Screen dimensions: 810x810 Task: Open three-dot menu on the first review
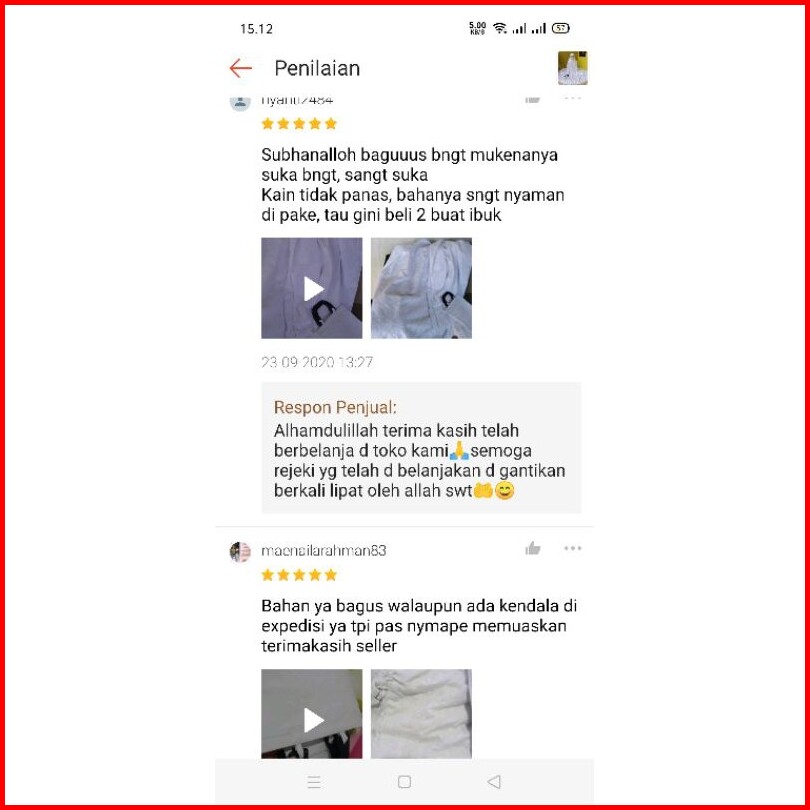coord(572,98)
